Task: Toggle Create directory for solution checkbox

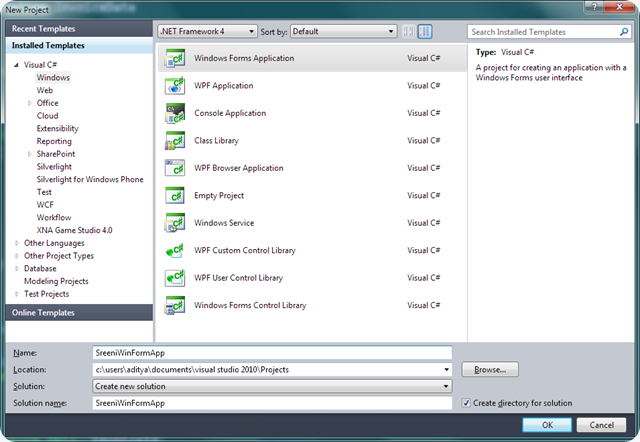Action: click(466, 403)
